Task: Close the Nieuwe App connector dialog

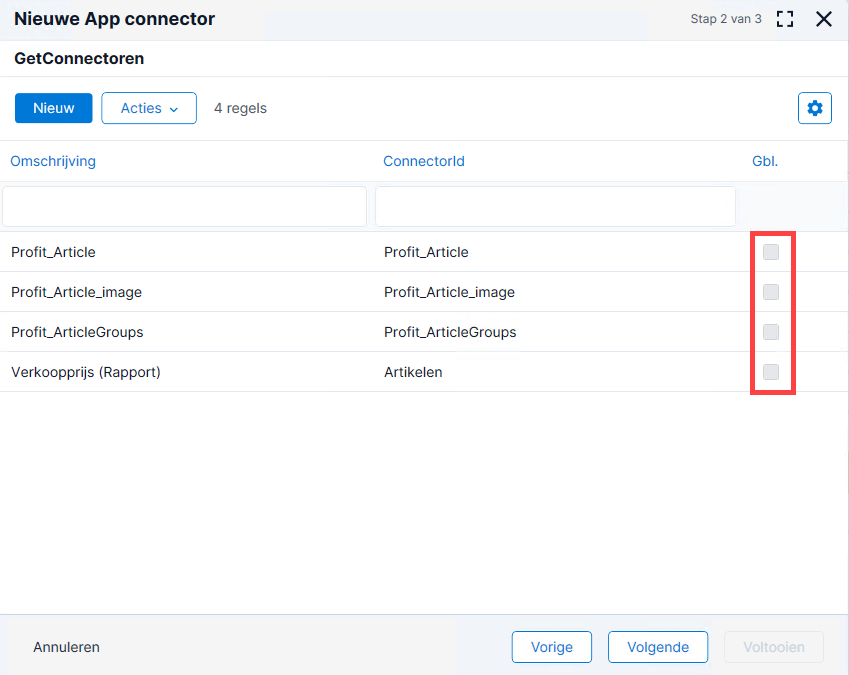Action: (824, 19)
